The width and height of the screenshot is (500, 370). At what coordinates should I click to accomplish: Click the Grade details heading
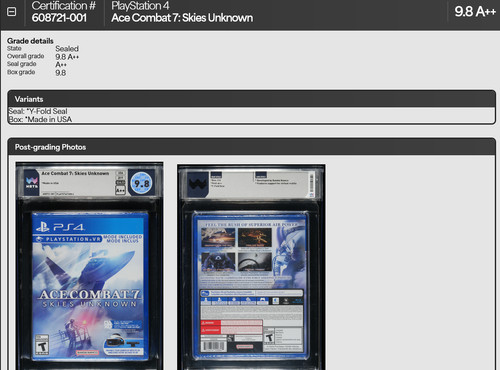pos(30,41)
